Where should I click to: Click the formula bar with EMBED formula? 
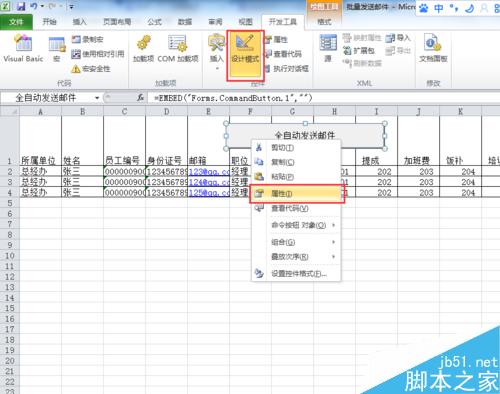pyautogui.click(x=323, y=98)
